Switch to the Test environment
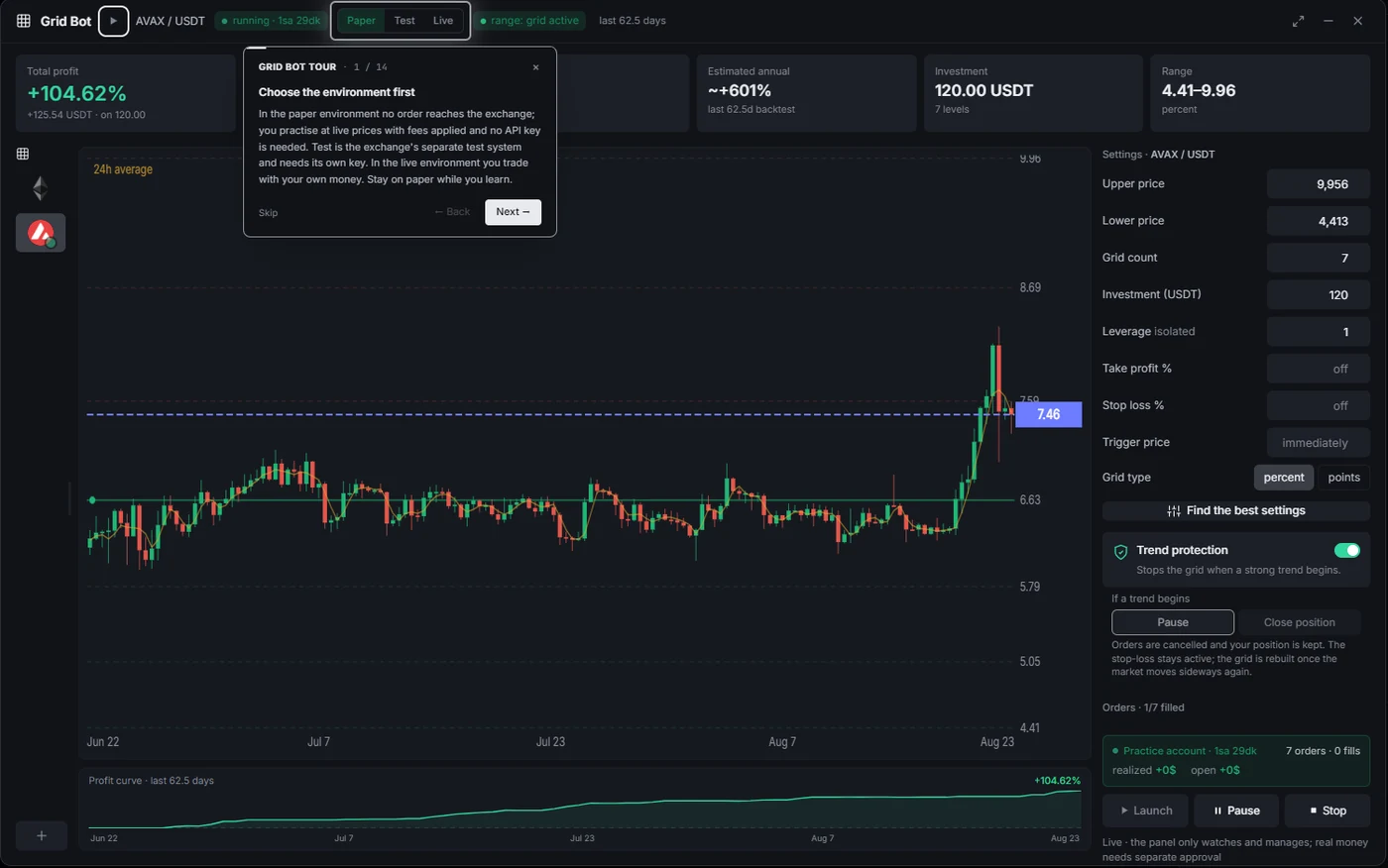This screenshot has height=868, width=1388. pyautogui.click(x=405, y=21)
